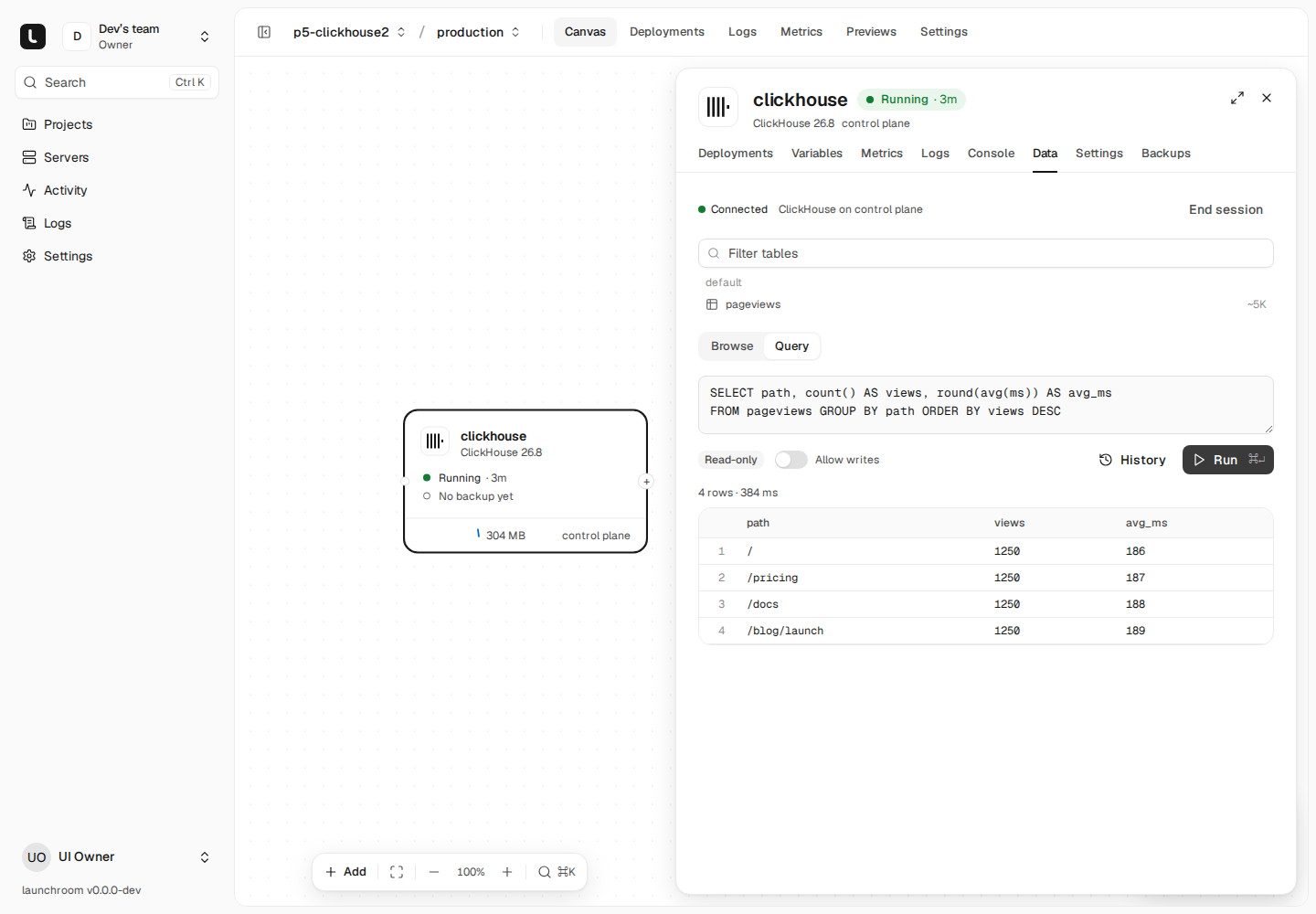This screenshot has width=1316, height=914.
Task: Open query History
Action: (1132, 460)
